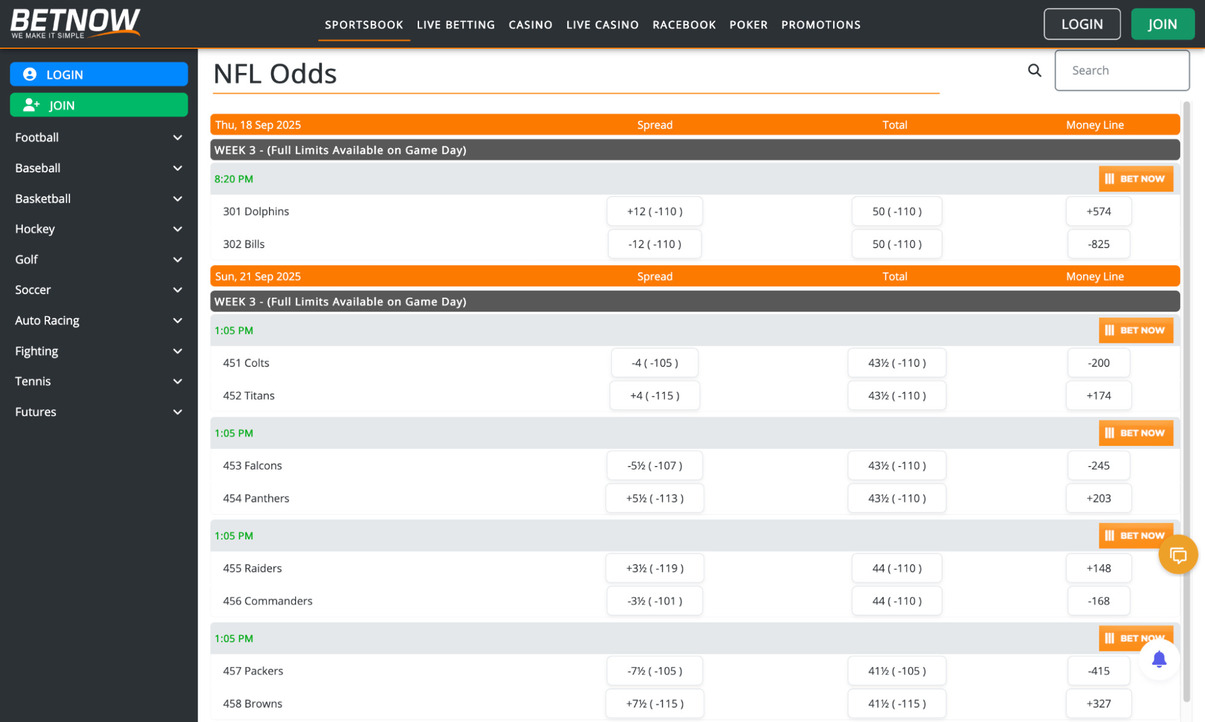Open Promotions from the top navigation

coord(821,25)
